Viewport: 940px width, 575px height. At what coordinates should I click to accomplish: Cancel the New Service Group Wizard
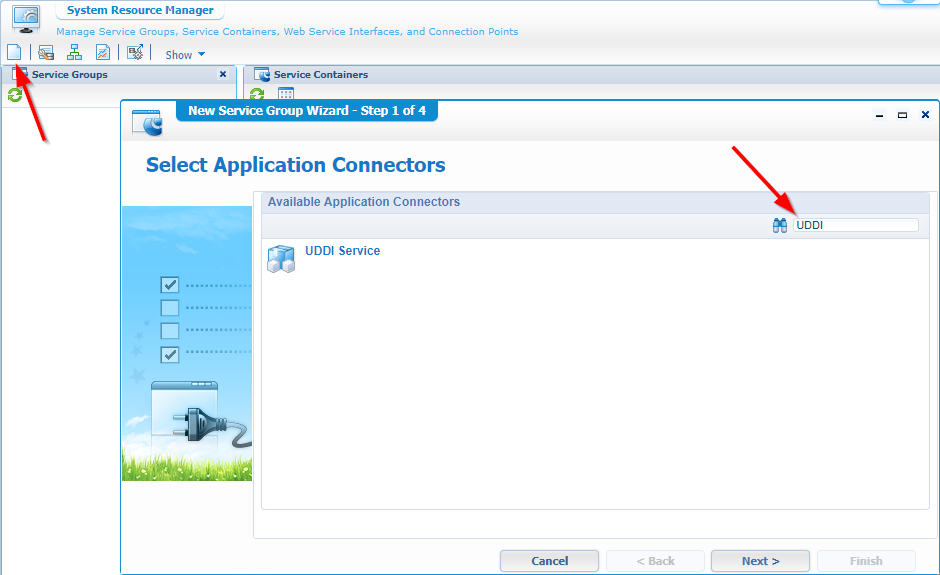click(549, 561)
